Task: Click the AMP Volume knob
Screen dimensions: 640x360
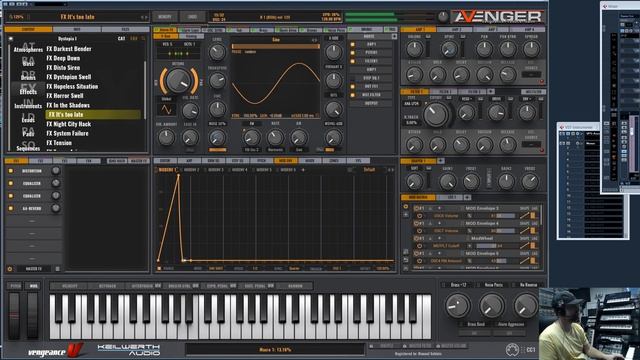Action: click(415, 49)
